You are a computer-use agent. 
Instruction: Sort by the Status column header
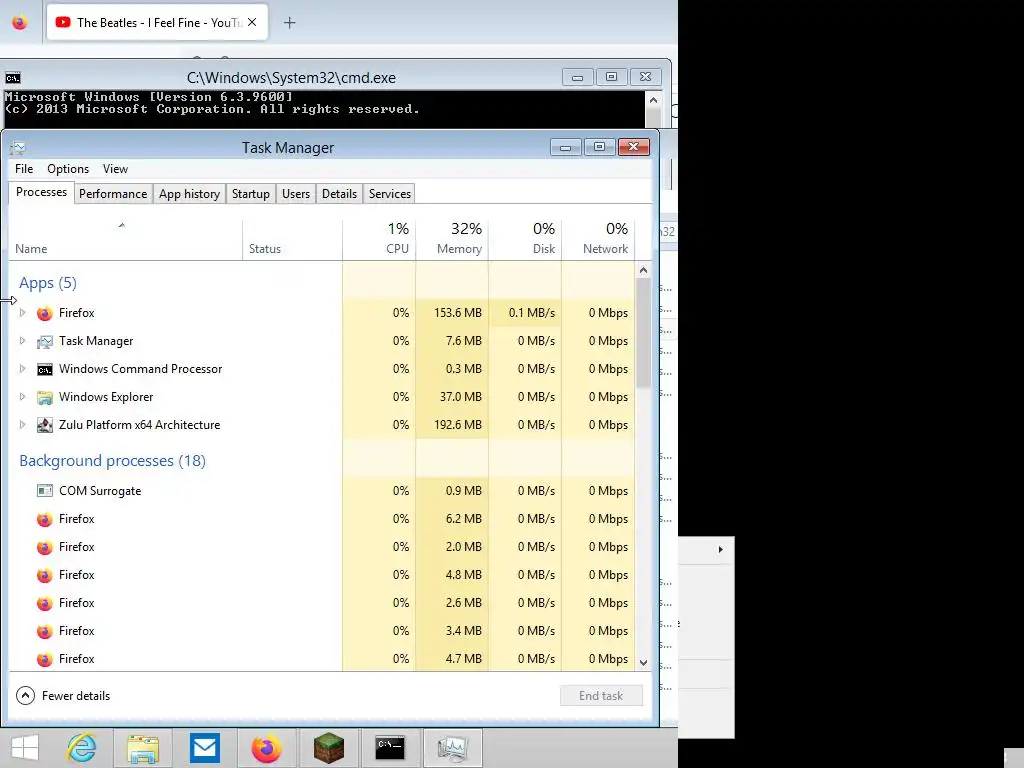[x=293, y=240]
